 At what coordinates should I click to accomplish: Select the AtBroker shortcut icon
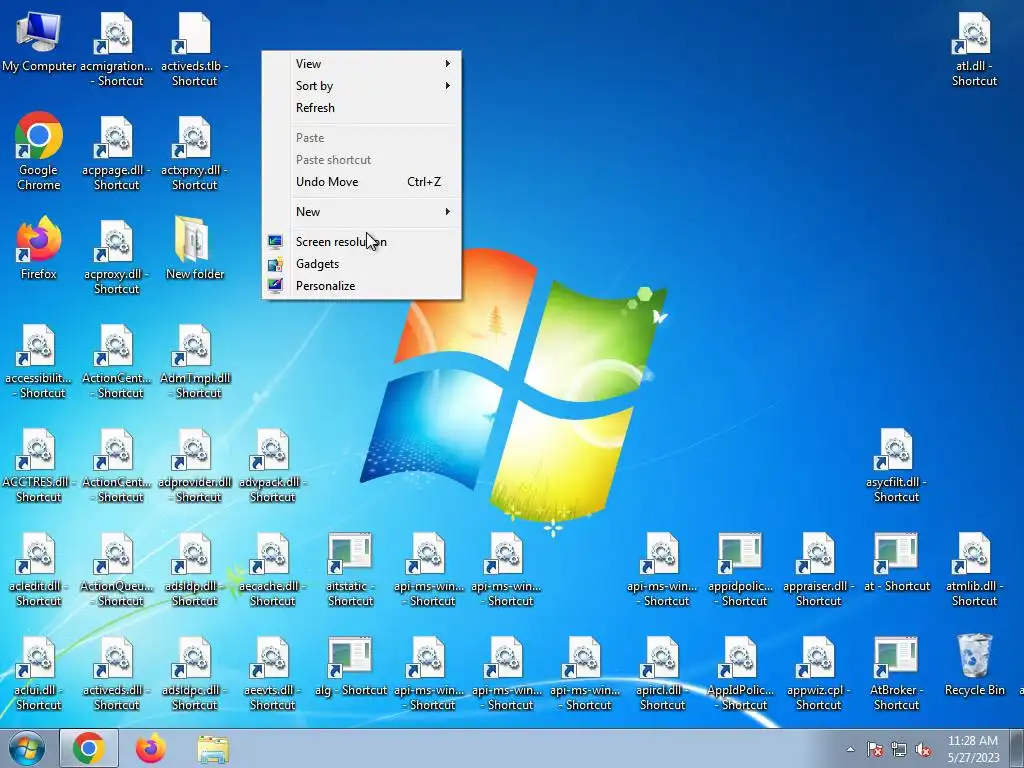click(896, 673)
